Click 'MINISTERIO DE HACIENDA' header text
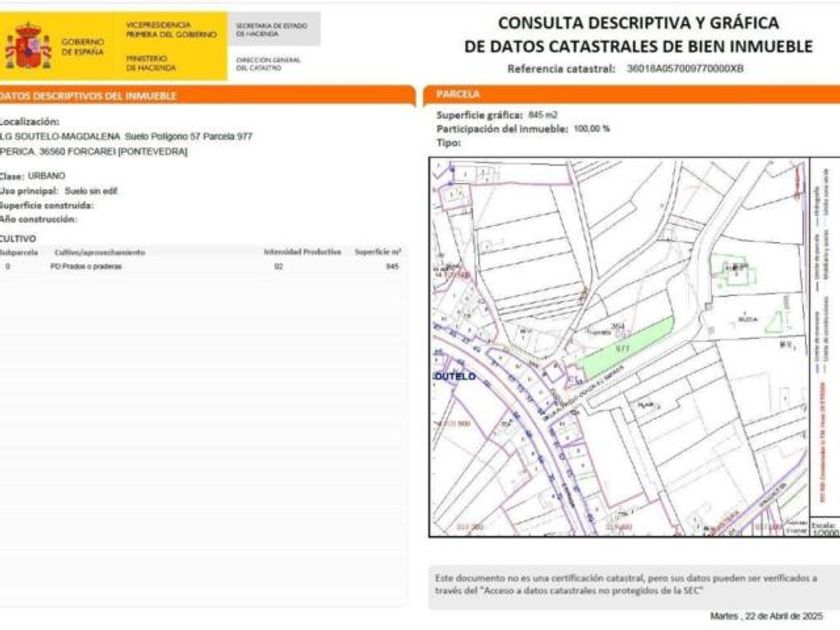The width and height of the screenshot is (840, 630). click(x=151, y=63)
